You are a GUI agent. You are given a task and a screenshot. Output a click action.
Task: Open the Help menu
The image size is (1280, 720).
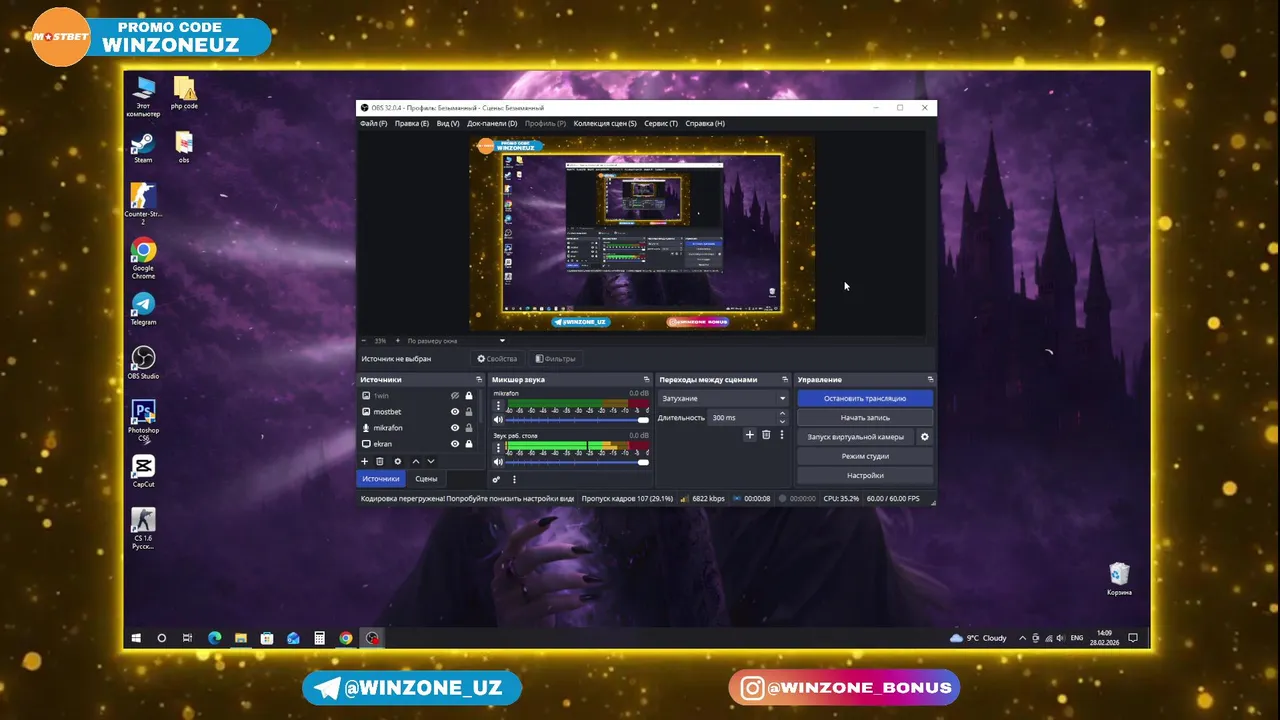(705, 123)
